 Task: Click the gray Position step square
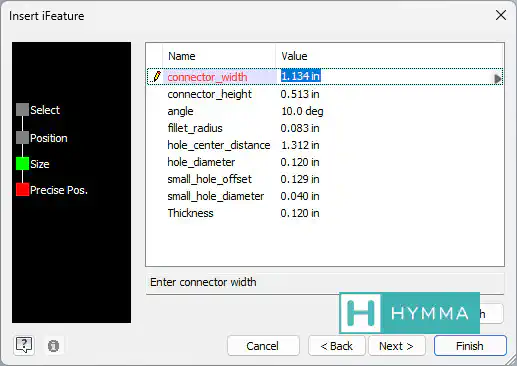22,138
